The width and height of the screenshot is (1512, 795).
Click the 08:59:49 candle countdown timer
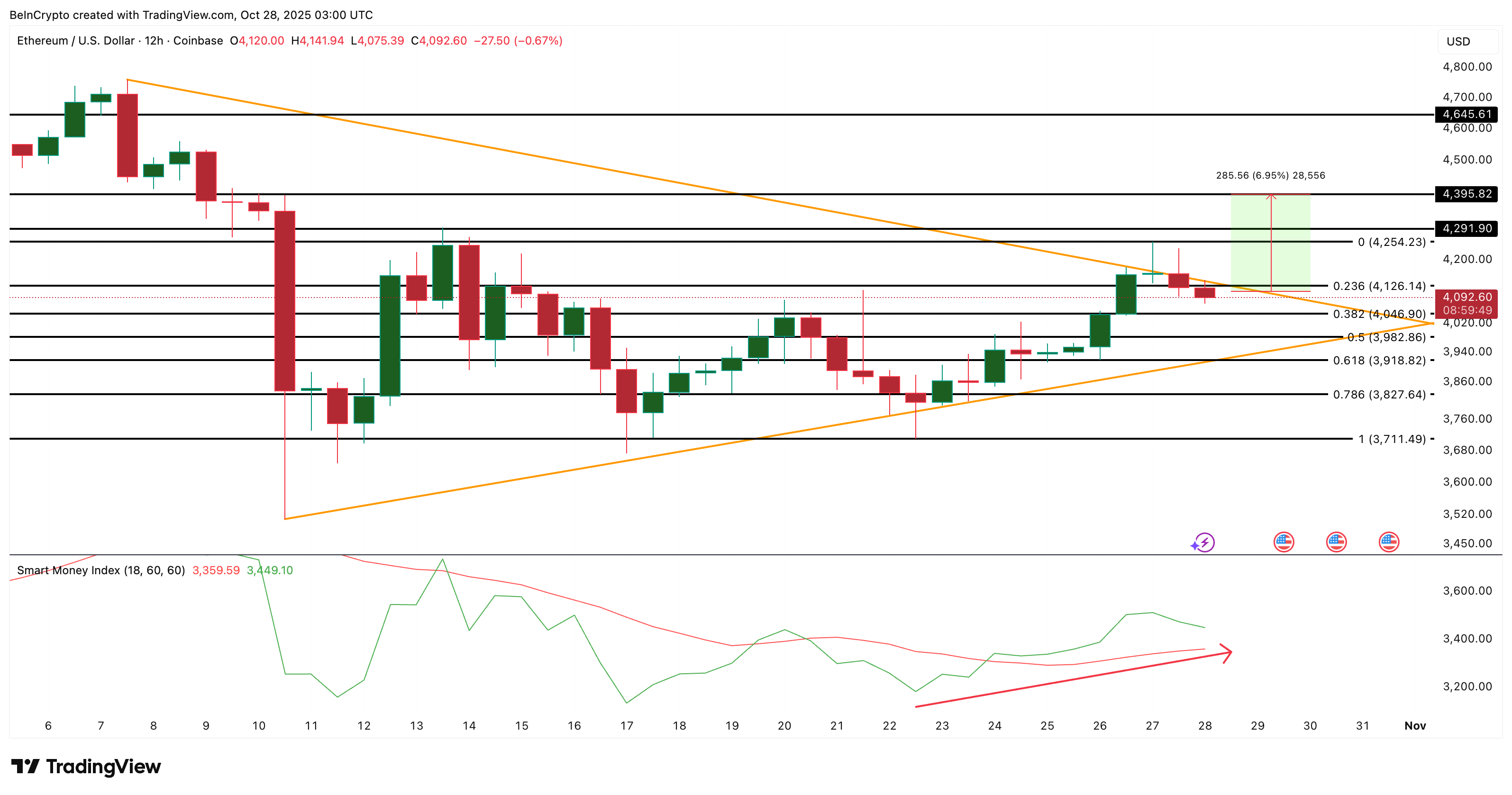(1467, 309)
